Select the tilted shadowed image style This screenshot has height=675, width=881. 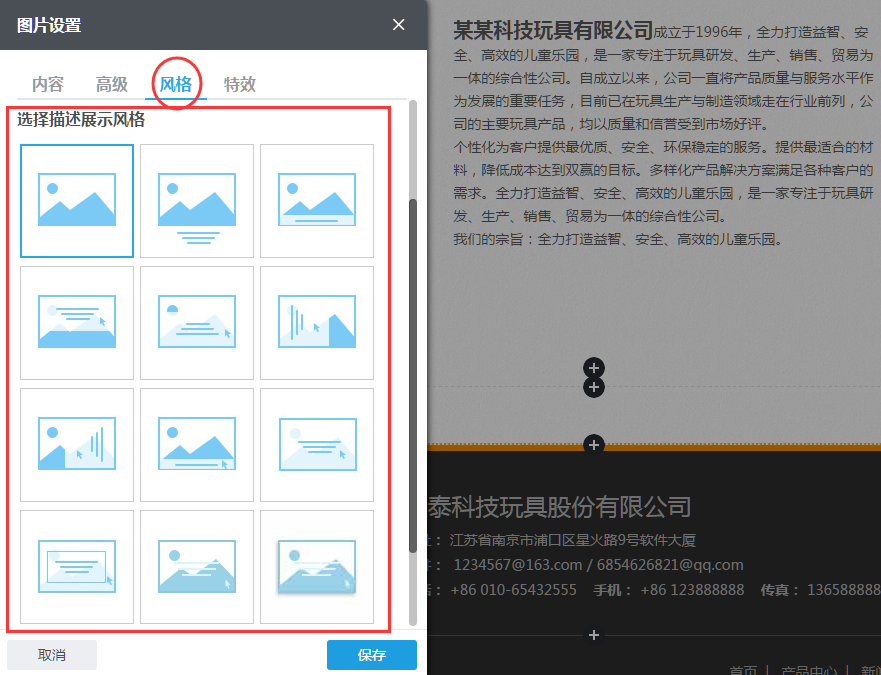click(x=317, y=567)
